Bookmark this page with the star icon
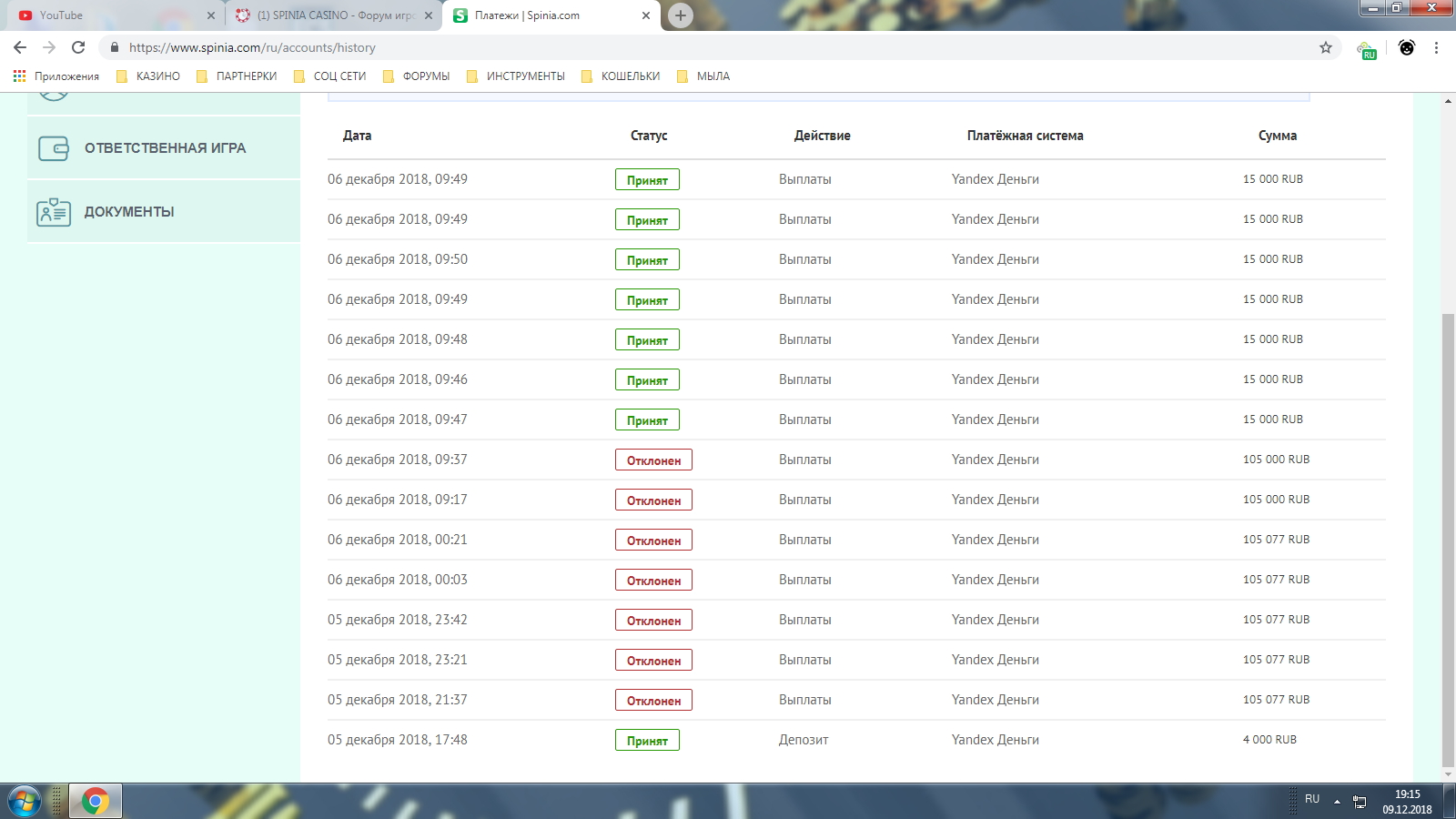 1326,47
